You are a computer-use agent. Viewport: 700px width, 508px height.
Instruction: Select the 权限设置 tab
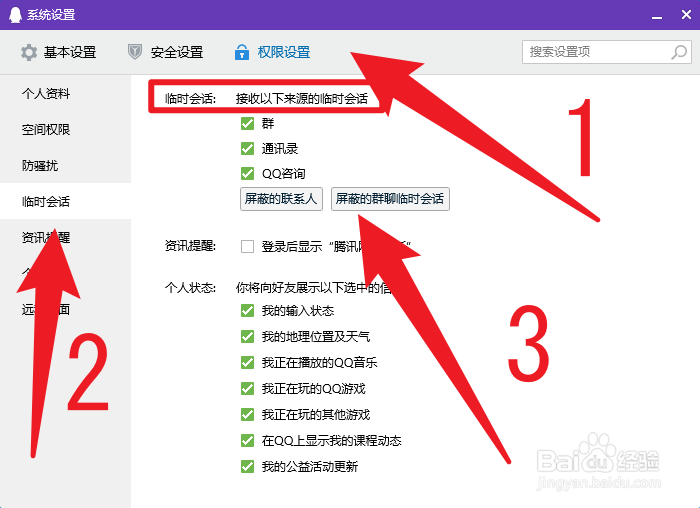click(x=272, y=52)
